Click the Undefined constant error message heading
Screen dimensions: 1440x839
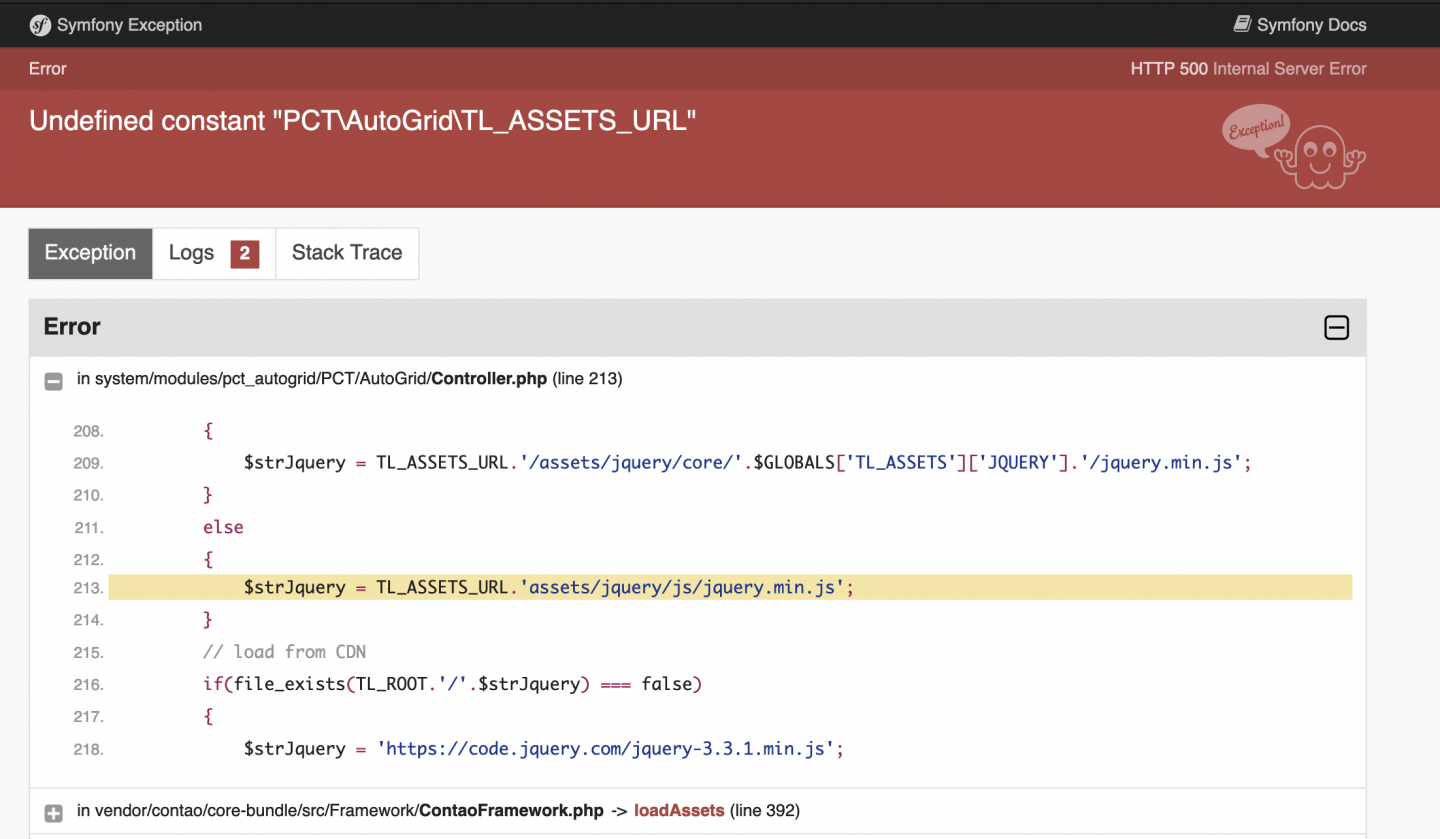pyautogui.click(x=362, y=121)
